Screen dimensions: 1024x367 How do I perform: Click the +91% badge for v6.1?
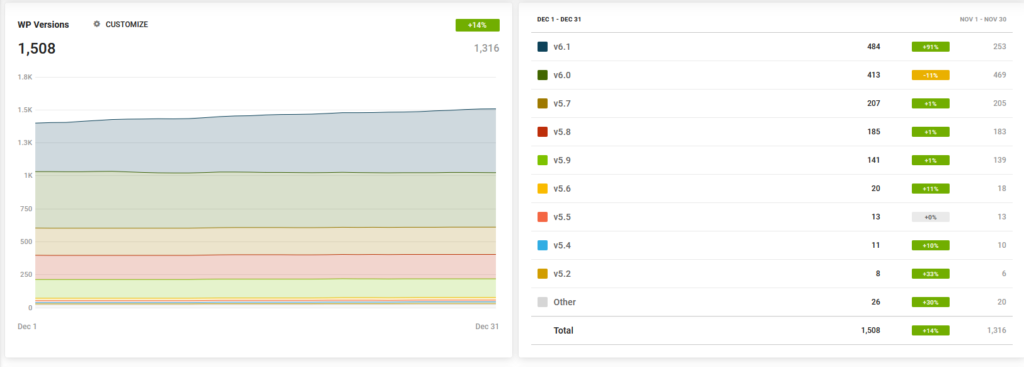[x=931, y=47]
